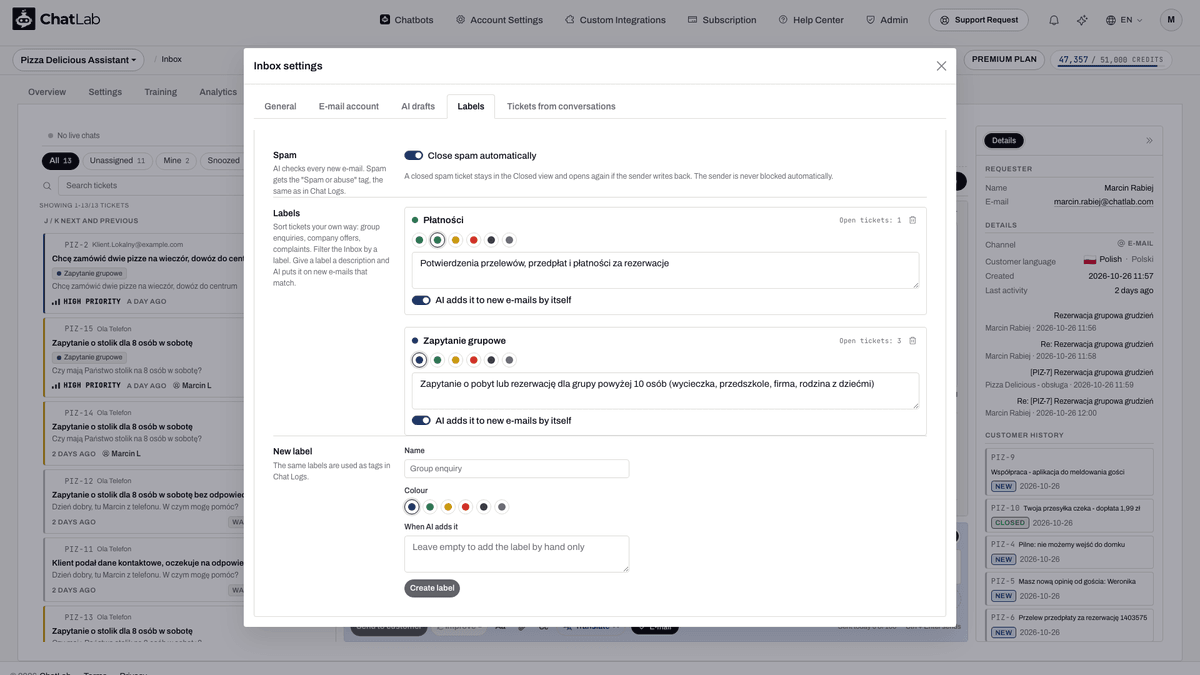Click the sparkle AI icon in top bar
Screen dimensions: 1200x675
point(1082,20)
